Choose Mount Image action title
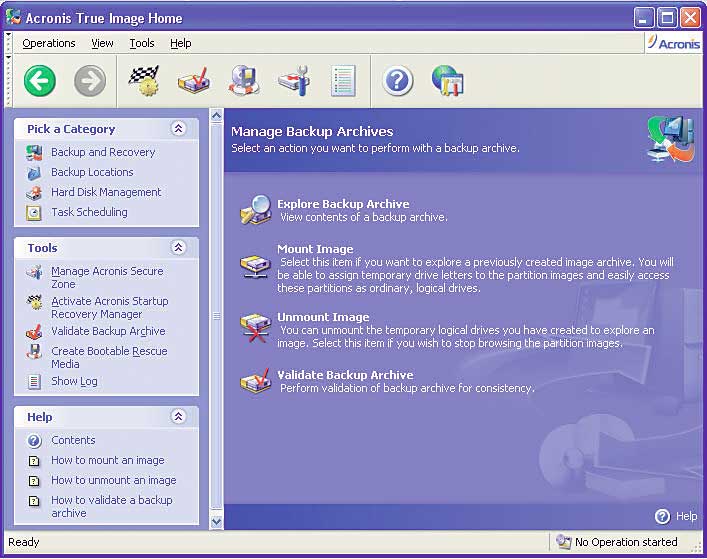This screenshot has width=707, height=559. point(315,249)
